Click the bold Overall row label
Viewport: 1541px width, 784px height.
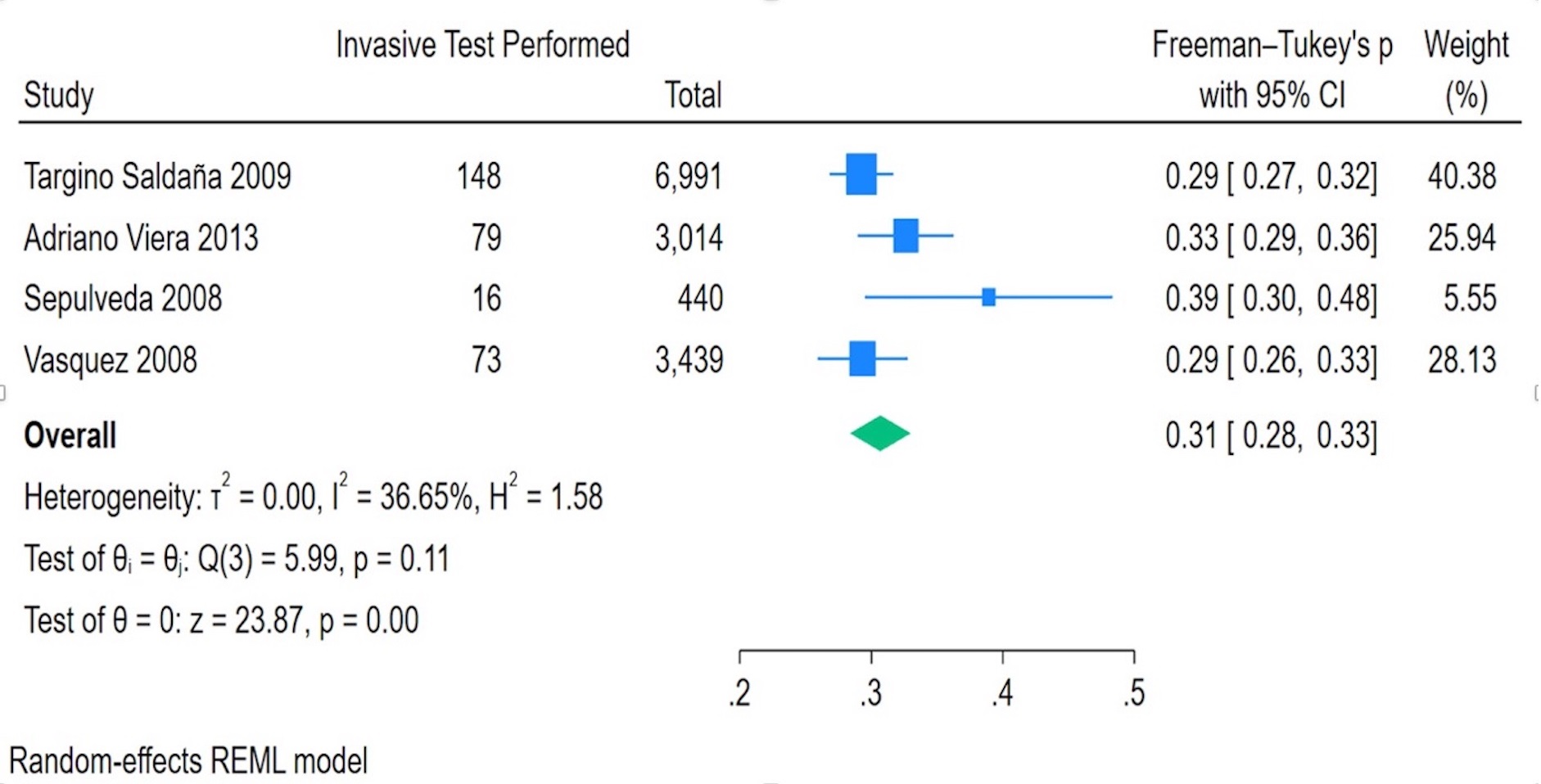[70, 435]
